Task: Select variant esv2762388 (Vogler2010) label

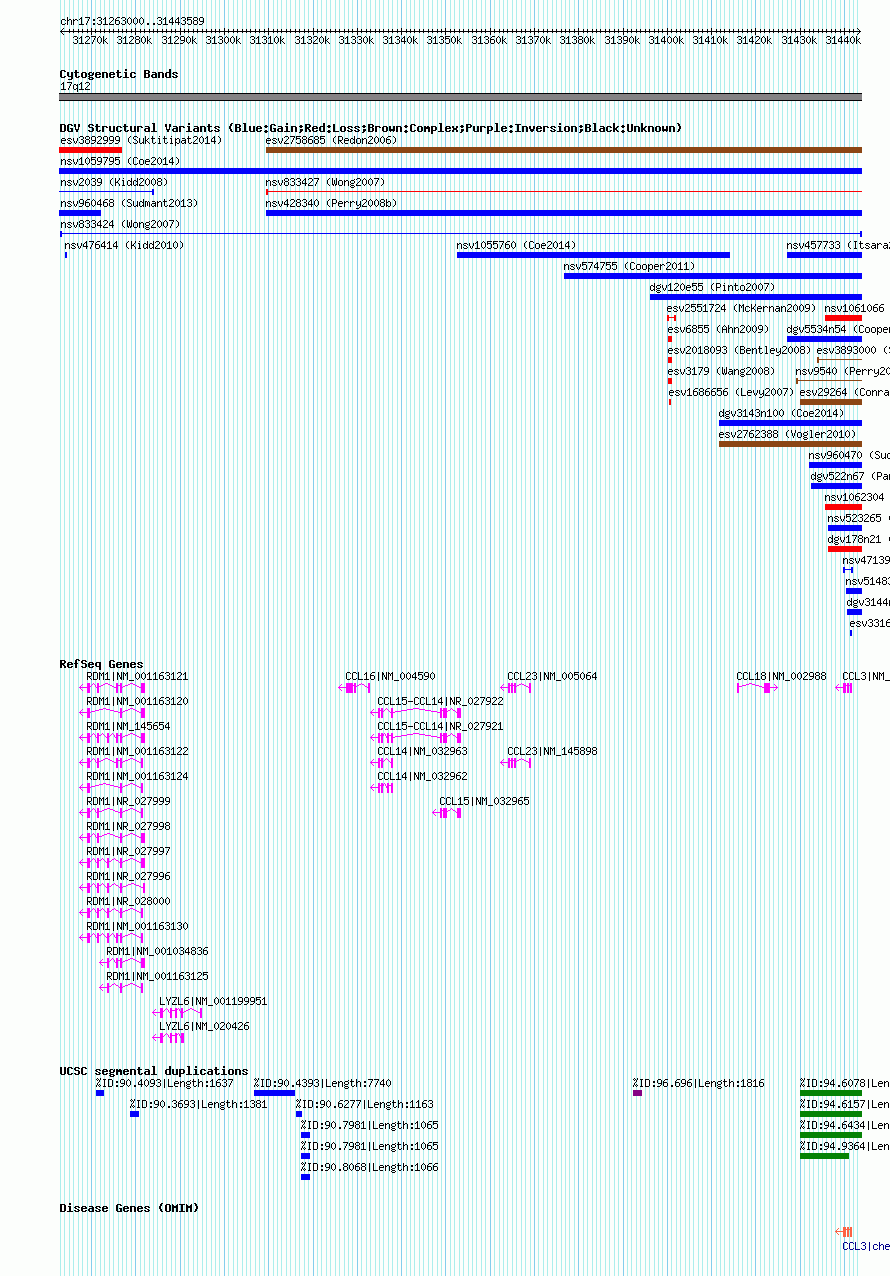Action: tap(787, 434)
